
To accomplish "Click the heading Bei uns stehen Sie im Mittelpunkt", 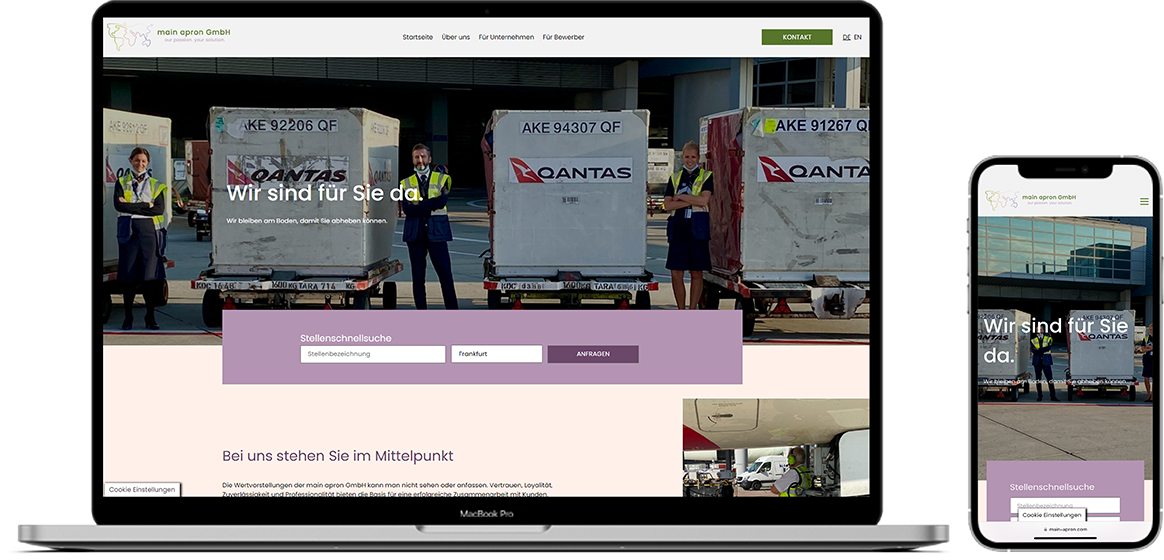I will coord(338,455).
